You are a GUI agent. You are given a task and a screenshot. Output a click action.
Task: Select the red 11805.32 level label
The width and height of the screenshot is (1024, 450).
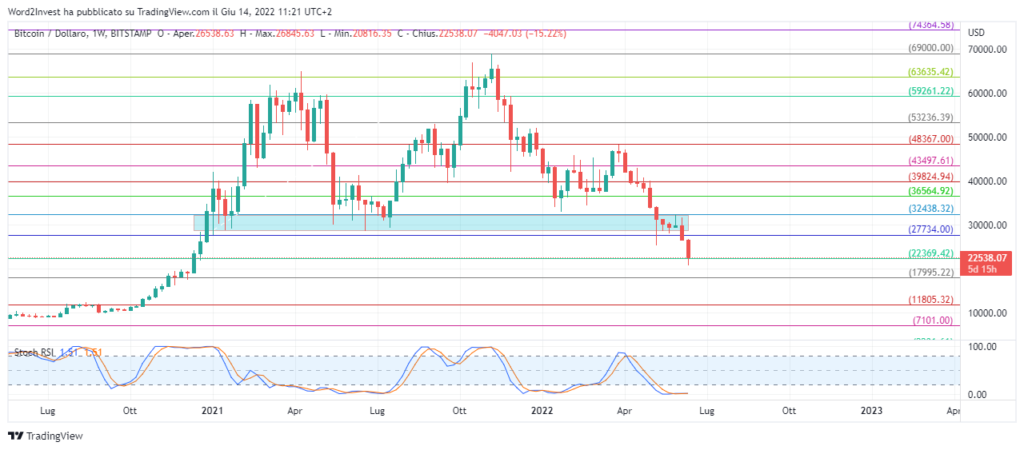click(930, 299)
